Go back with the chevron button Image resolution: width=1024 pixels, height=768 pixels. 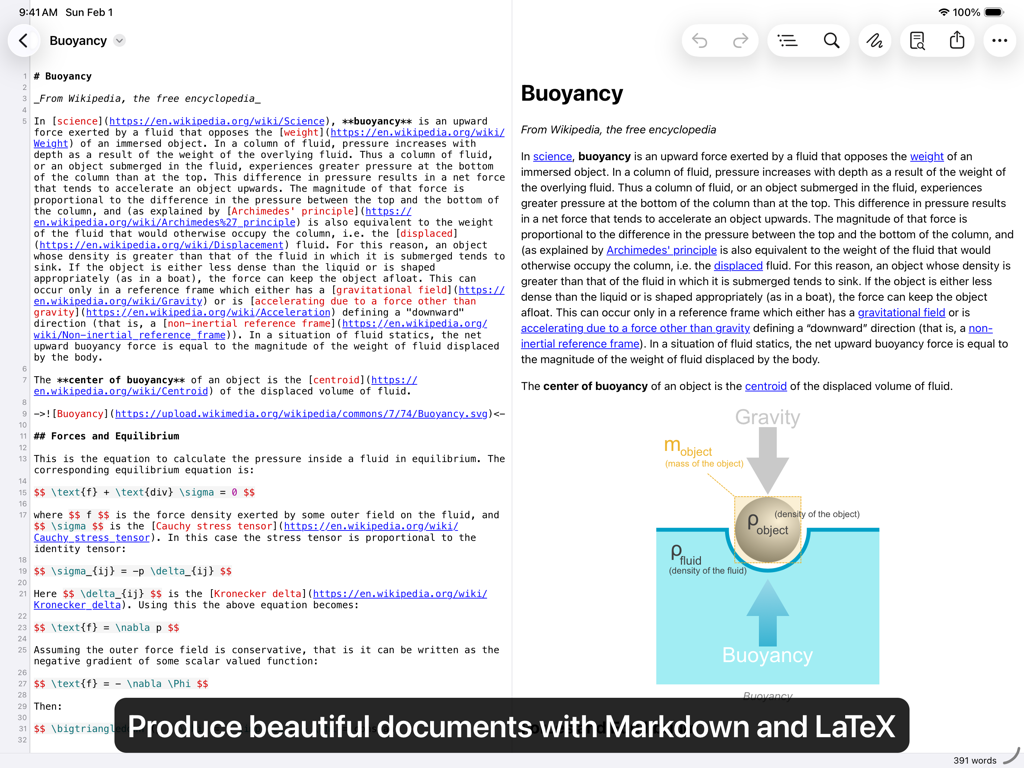pos(24,40)
